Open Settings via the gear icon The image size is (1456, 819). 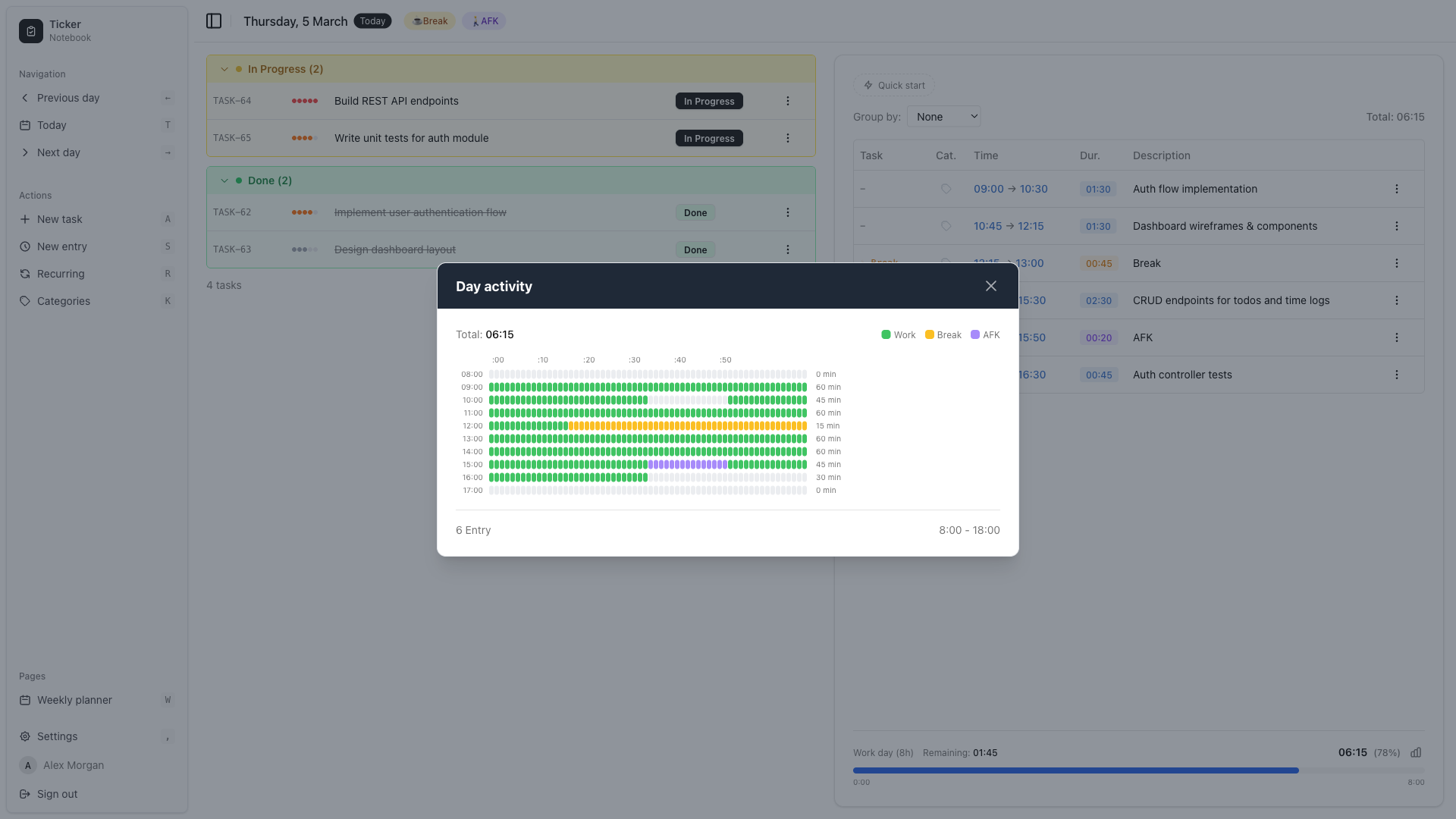(25, 736)
